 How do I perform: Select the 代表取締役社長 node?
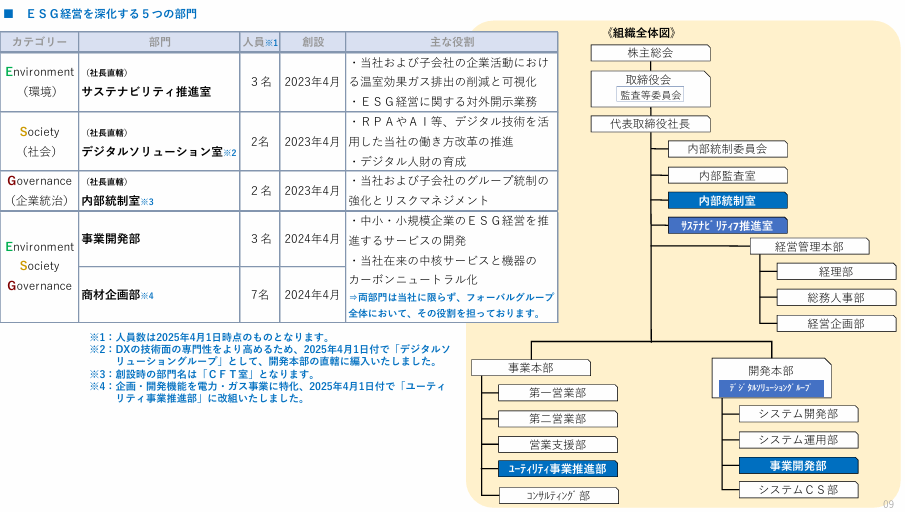click(650, 124)
